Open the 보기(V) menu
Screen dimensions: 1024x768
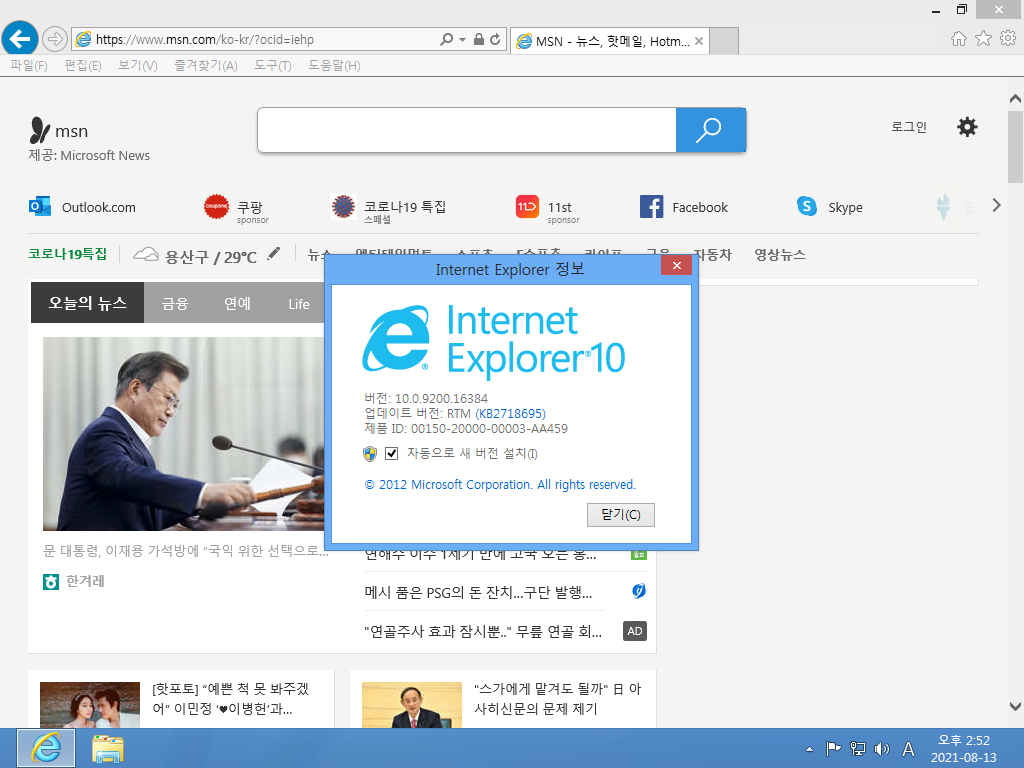point(138,65)
